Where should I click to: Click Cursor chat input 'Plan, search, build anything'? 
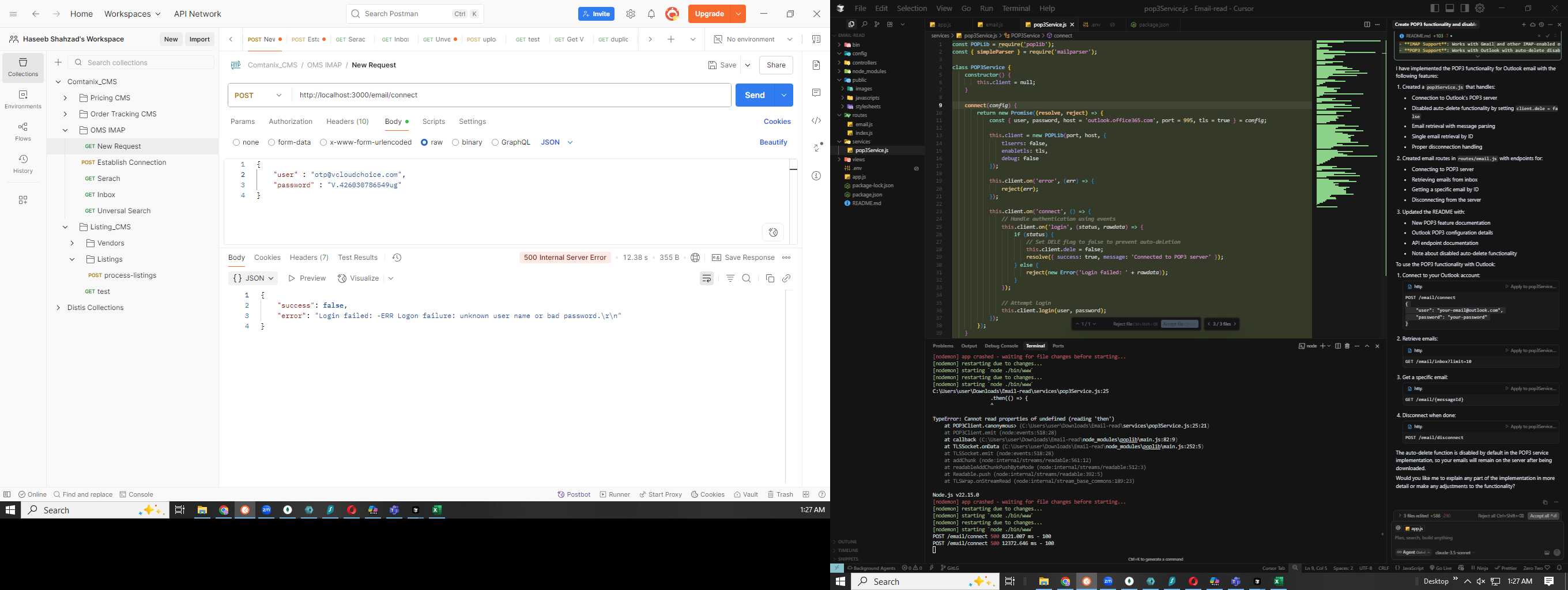1477,538
